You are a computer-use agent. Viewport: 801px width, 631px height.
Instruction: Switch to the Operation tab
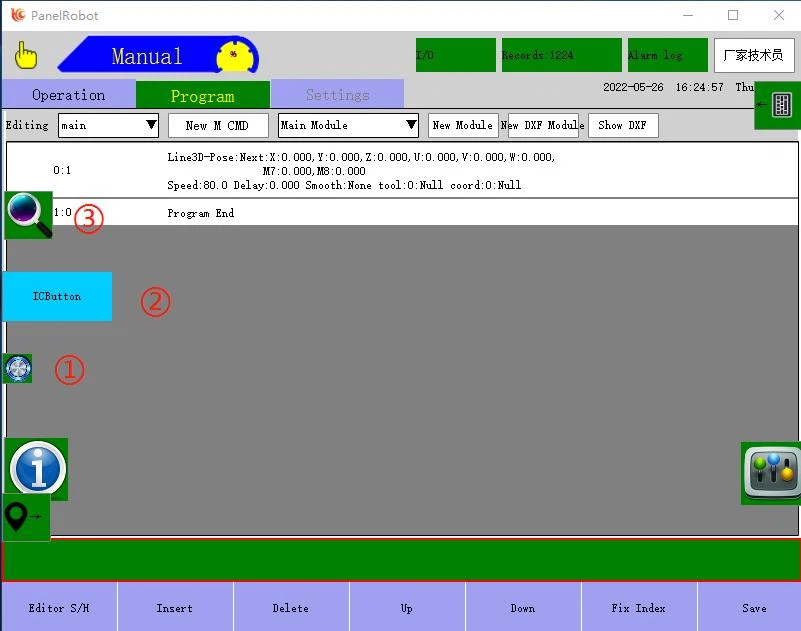pyautogui.click(x=68, y=95)
